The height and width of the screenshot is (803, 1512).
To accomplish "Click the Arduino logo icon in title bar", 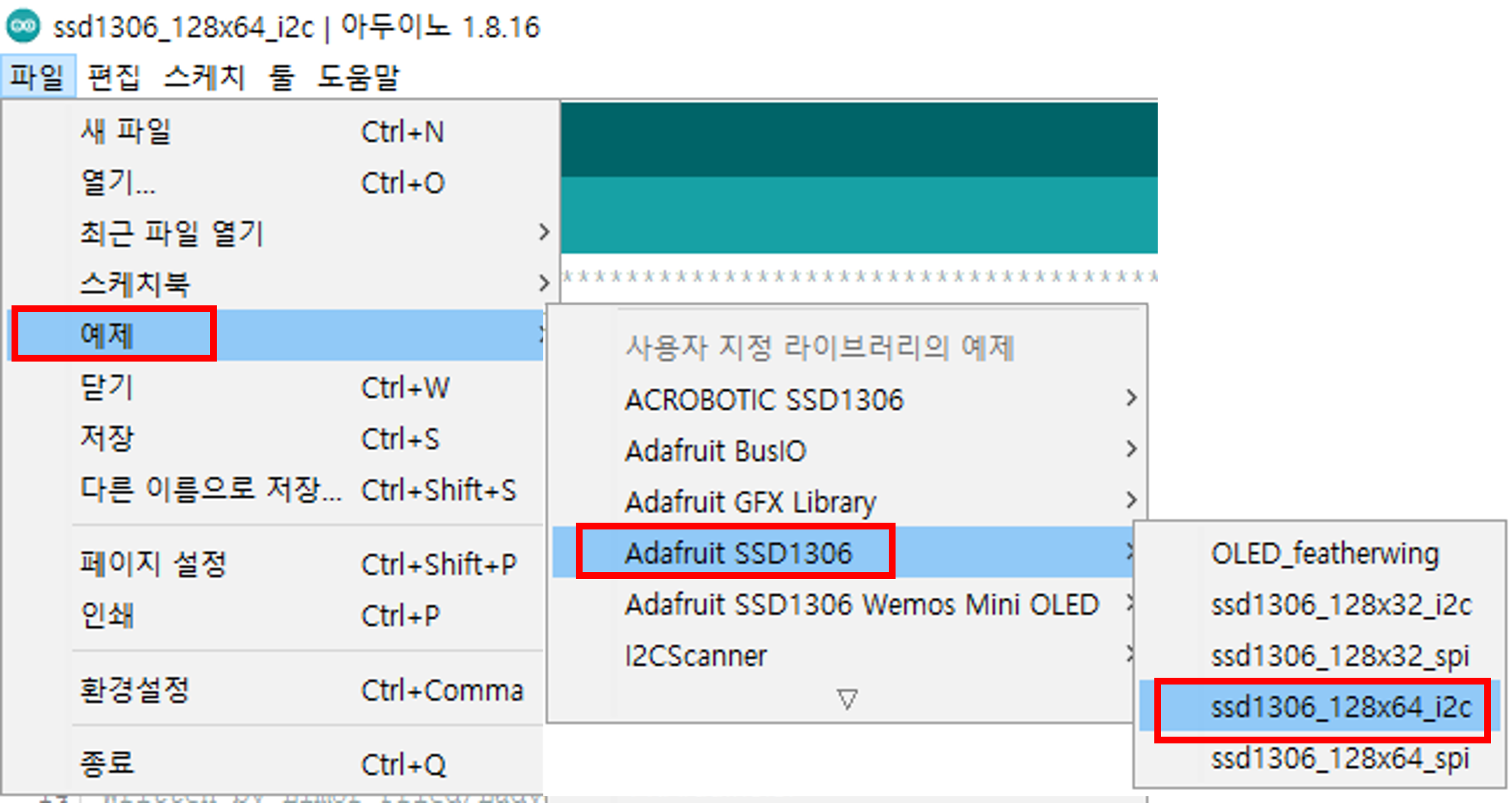I will 23,26.
